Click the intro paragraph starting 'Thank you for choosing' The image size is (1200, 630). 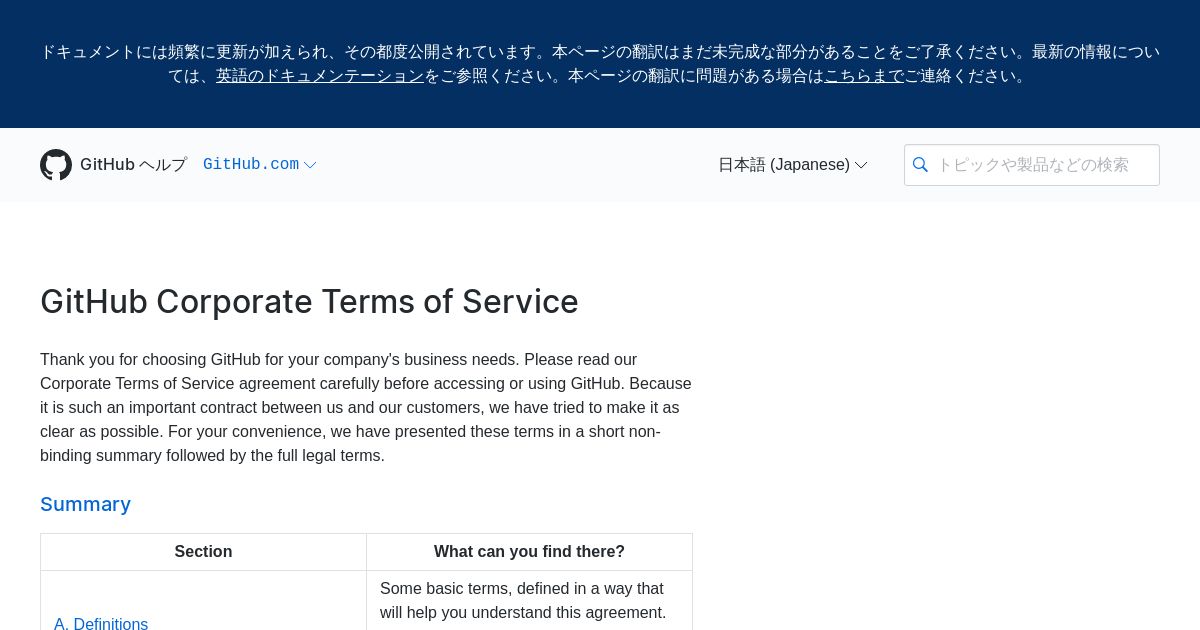(366, 408)
